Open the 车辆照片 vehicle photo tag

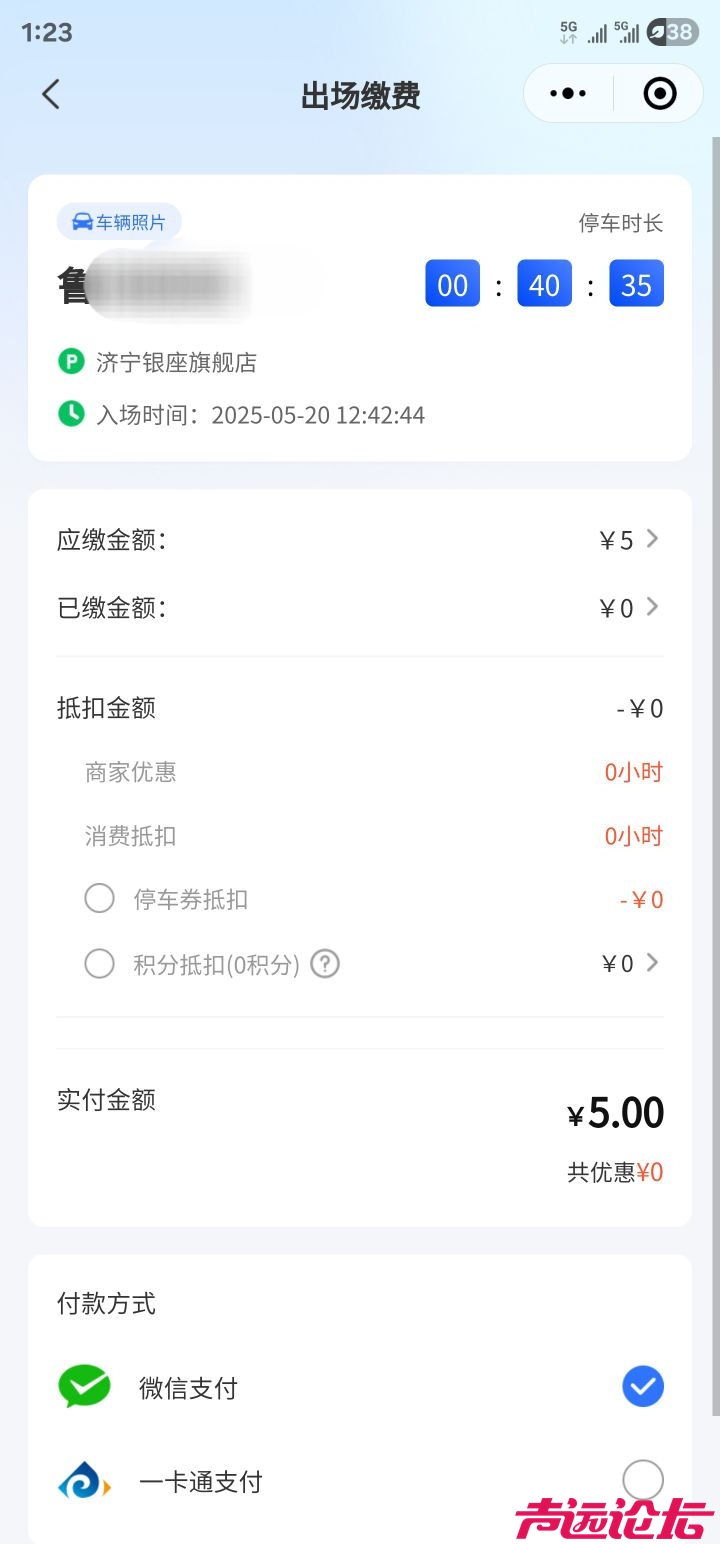tap(119, 222)
